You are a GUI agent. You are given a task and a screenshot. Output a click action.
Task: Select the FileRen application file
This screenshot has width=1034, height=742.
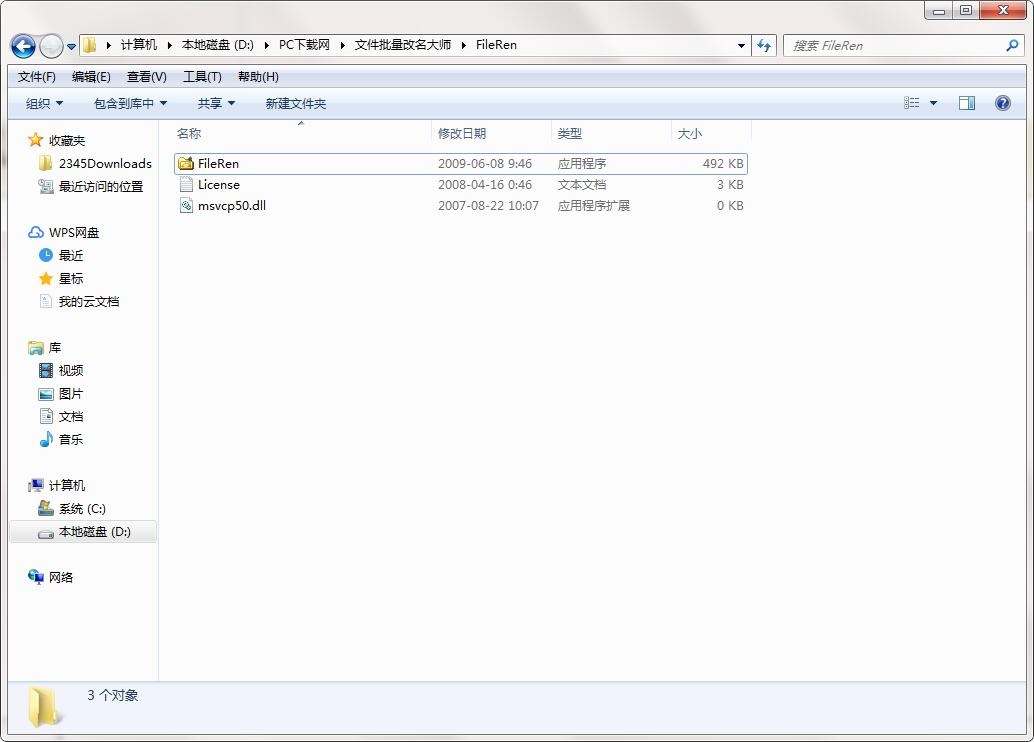[218, 163]
